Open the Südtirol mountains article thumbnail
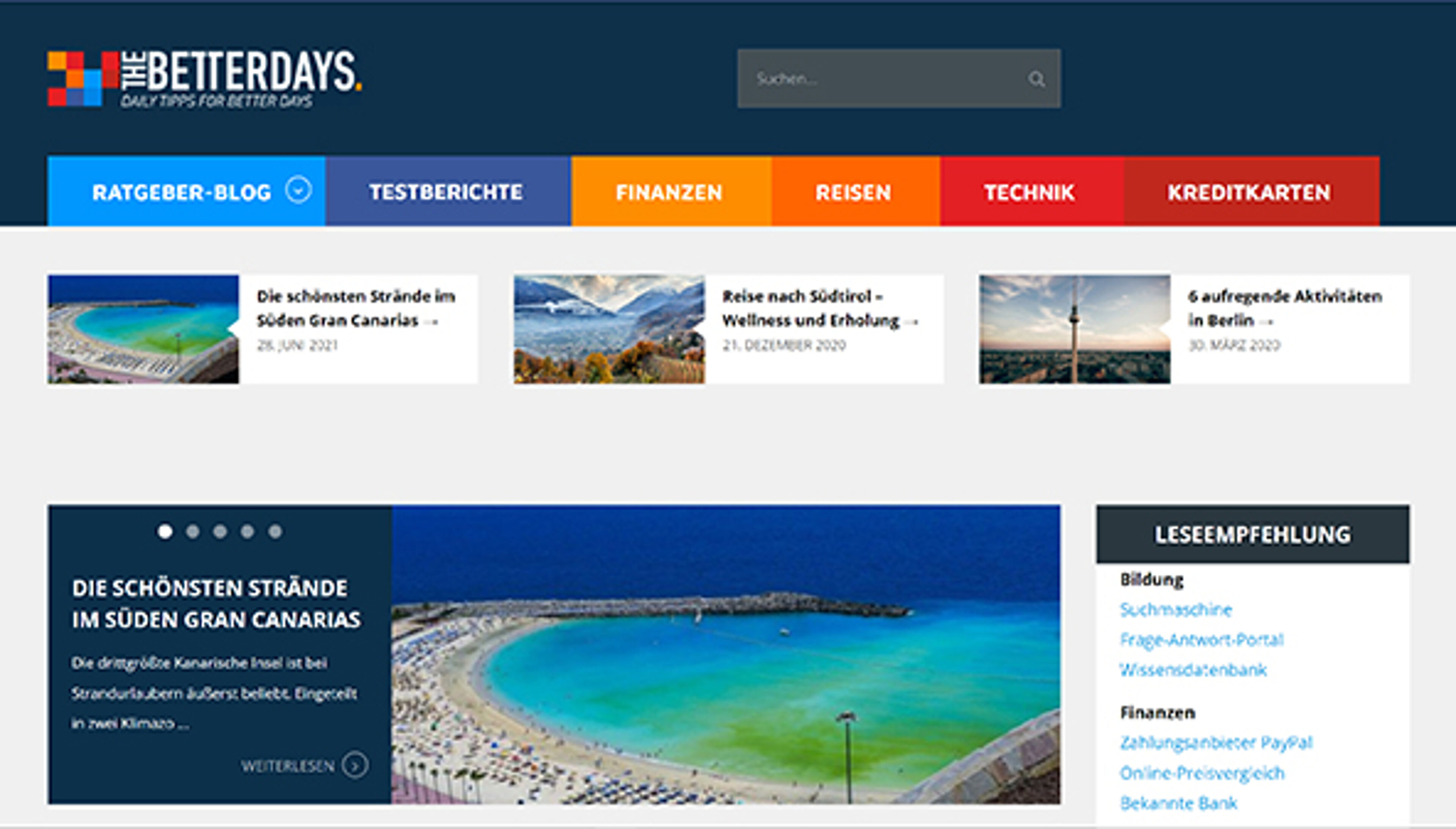The height and width of the screenshot is (829, 1456). point(609,329)
